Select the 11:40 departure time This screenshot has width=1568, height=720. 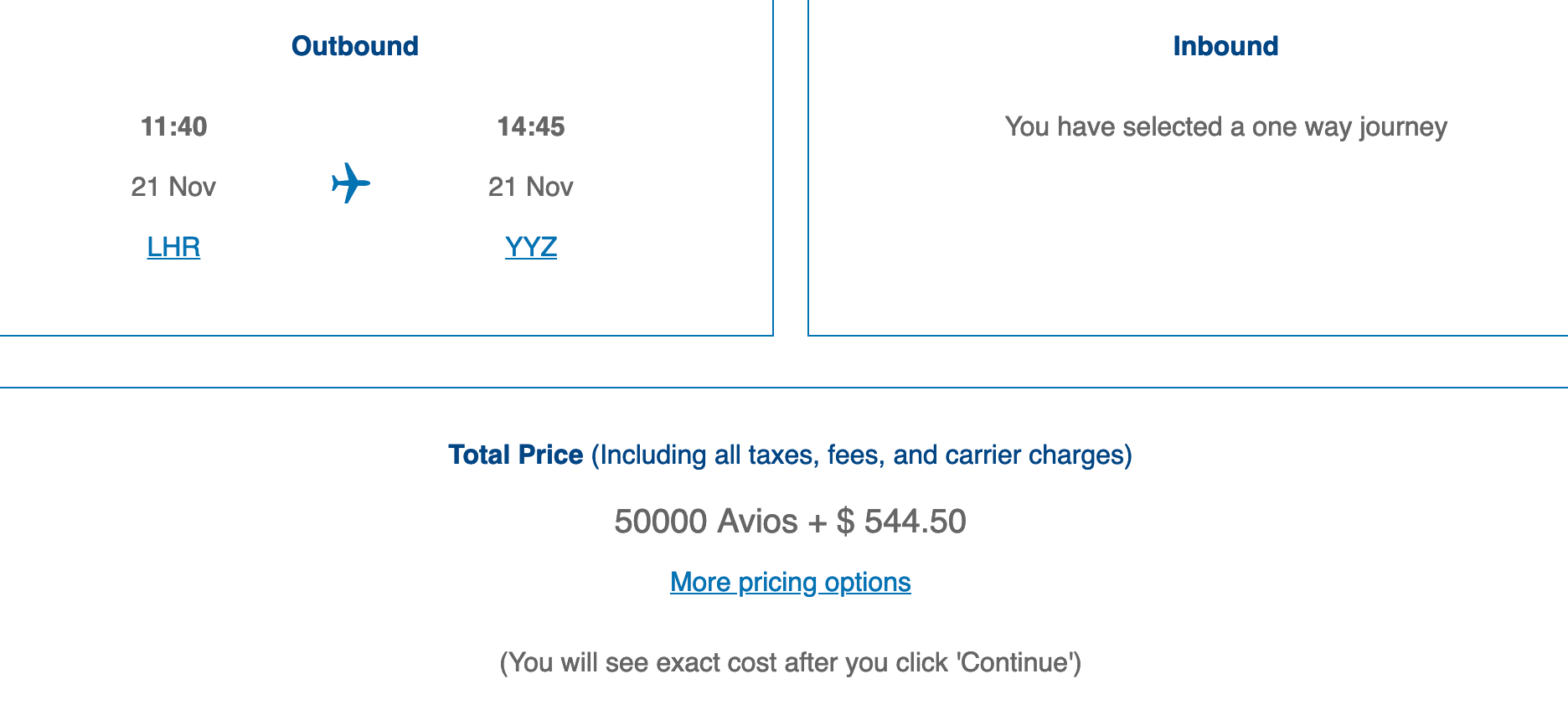173,126
